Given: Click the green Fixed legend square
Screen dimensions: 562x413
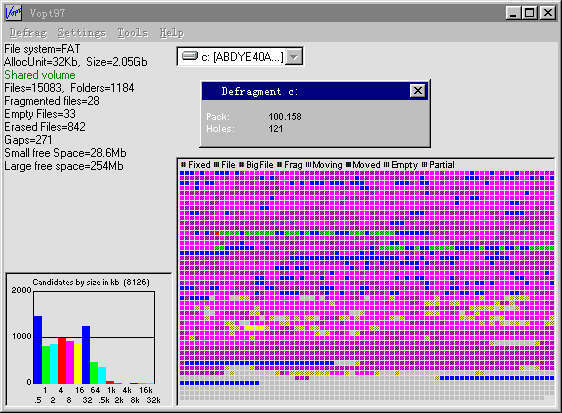Looking at the screenshot, I should pos(184,165).
